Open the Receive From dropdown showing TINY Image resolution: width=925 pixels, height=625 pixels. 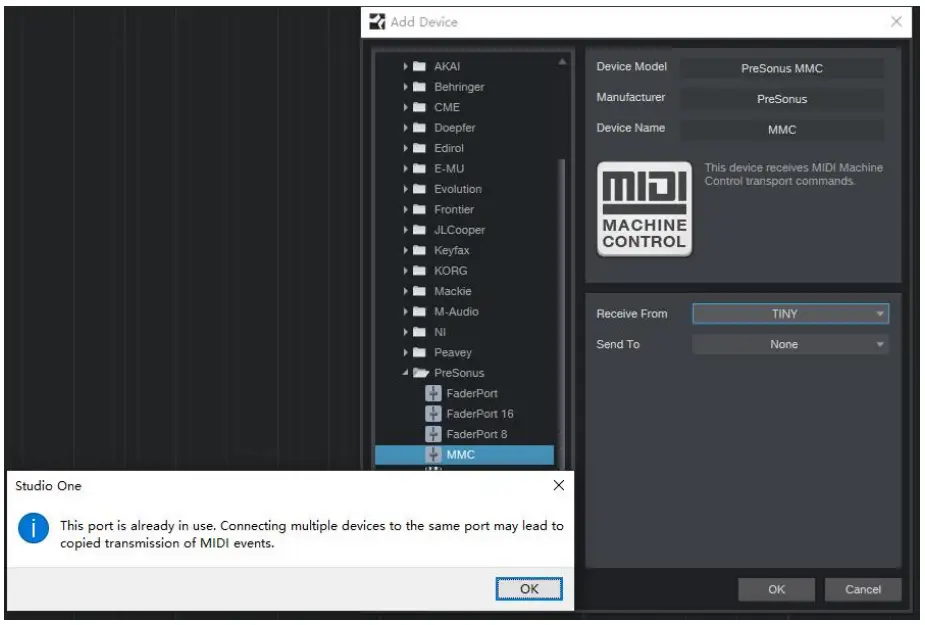[790, 314]
